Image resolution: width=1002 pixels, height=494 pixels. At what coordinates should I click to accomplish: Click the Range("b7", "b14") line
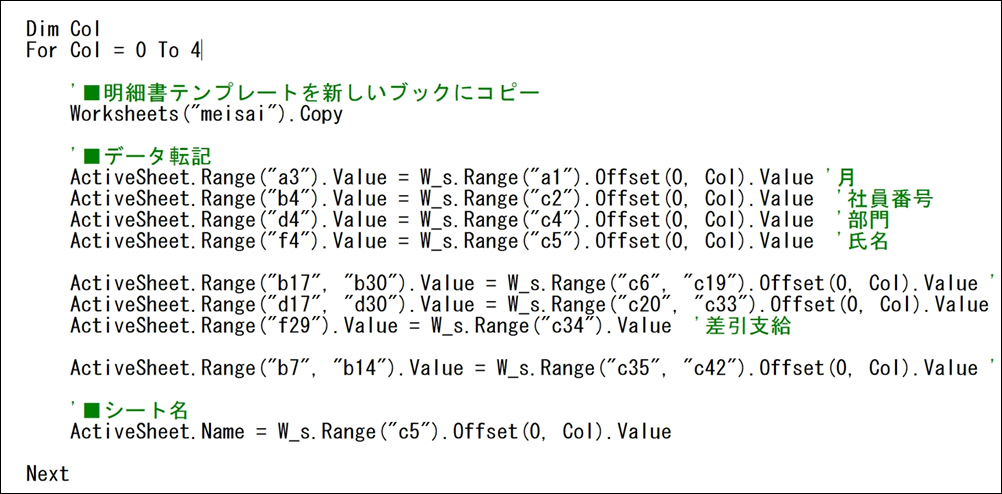click(520, 368)
